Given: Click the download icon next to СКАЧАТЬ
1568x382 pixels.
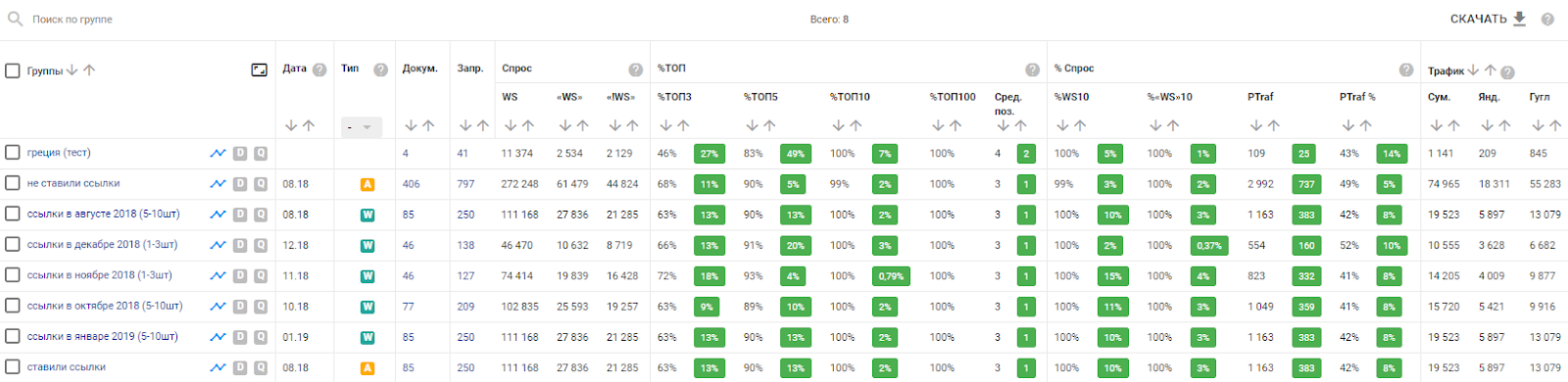Looking at the screenshot, I should (x=1520, y=19).
